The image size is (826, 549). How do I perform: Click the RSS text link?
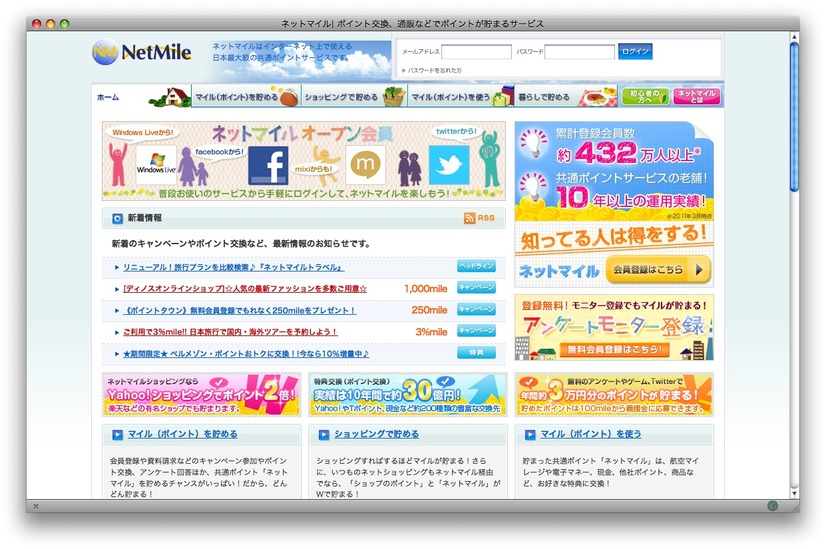[486, 218]
